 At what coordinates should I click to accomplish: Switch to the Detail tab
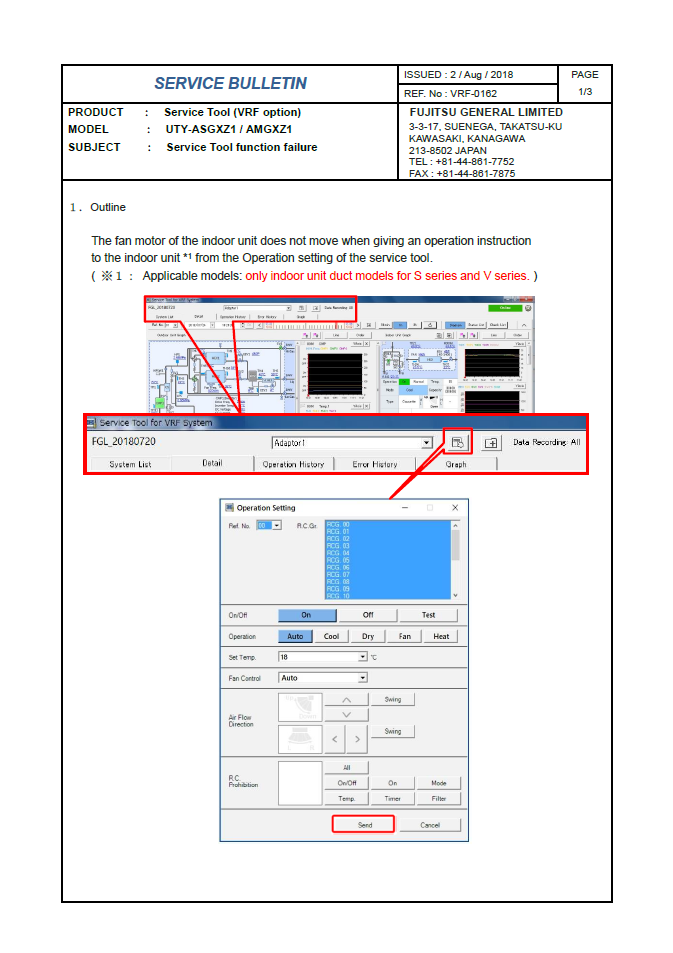click(212, 463)
